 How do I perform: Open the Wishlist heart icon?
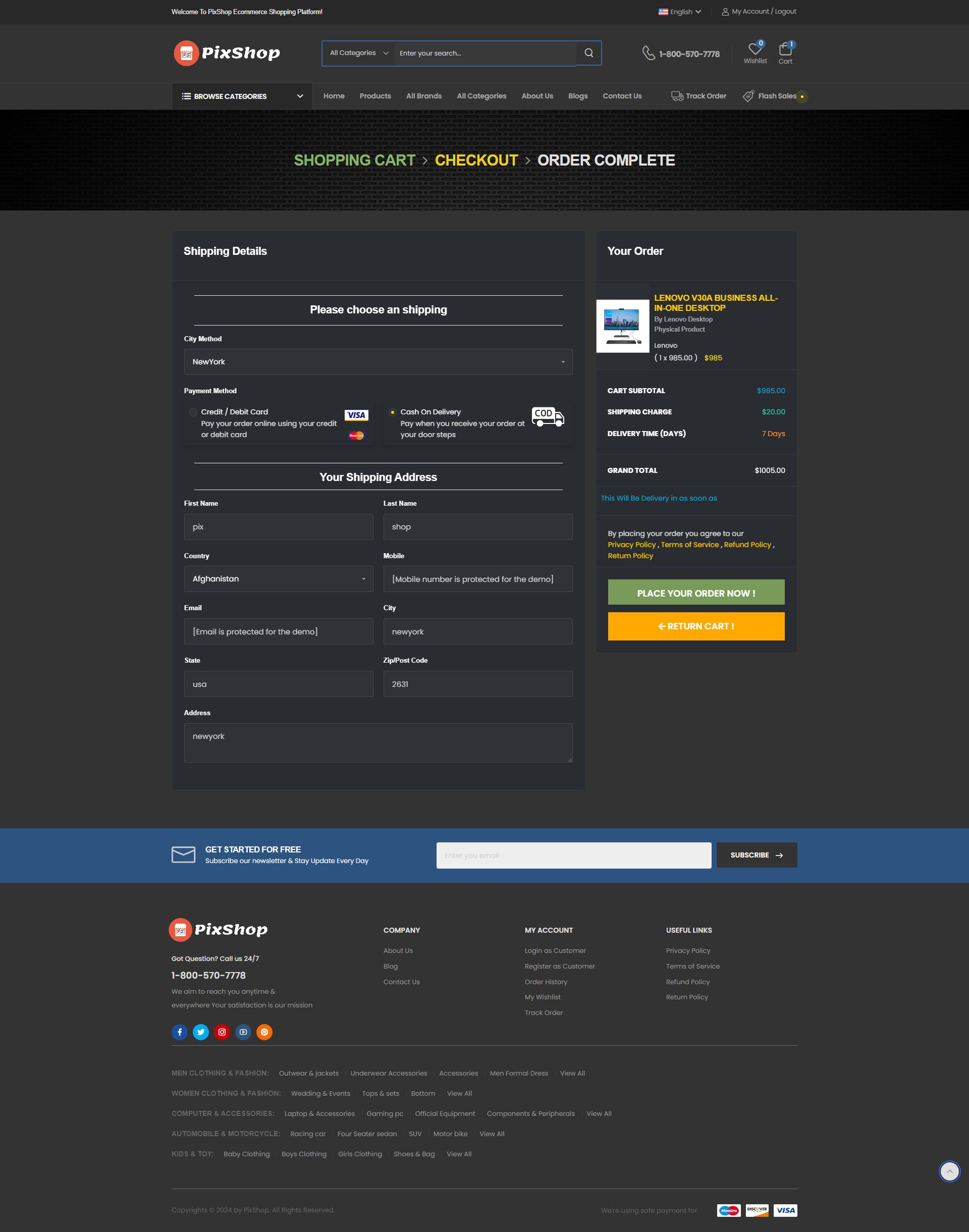[x=755, y=49]
